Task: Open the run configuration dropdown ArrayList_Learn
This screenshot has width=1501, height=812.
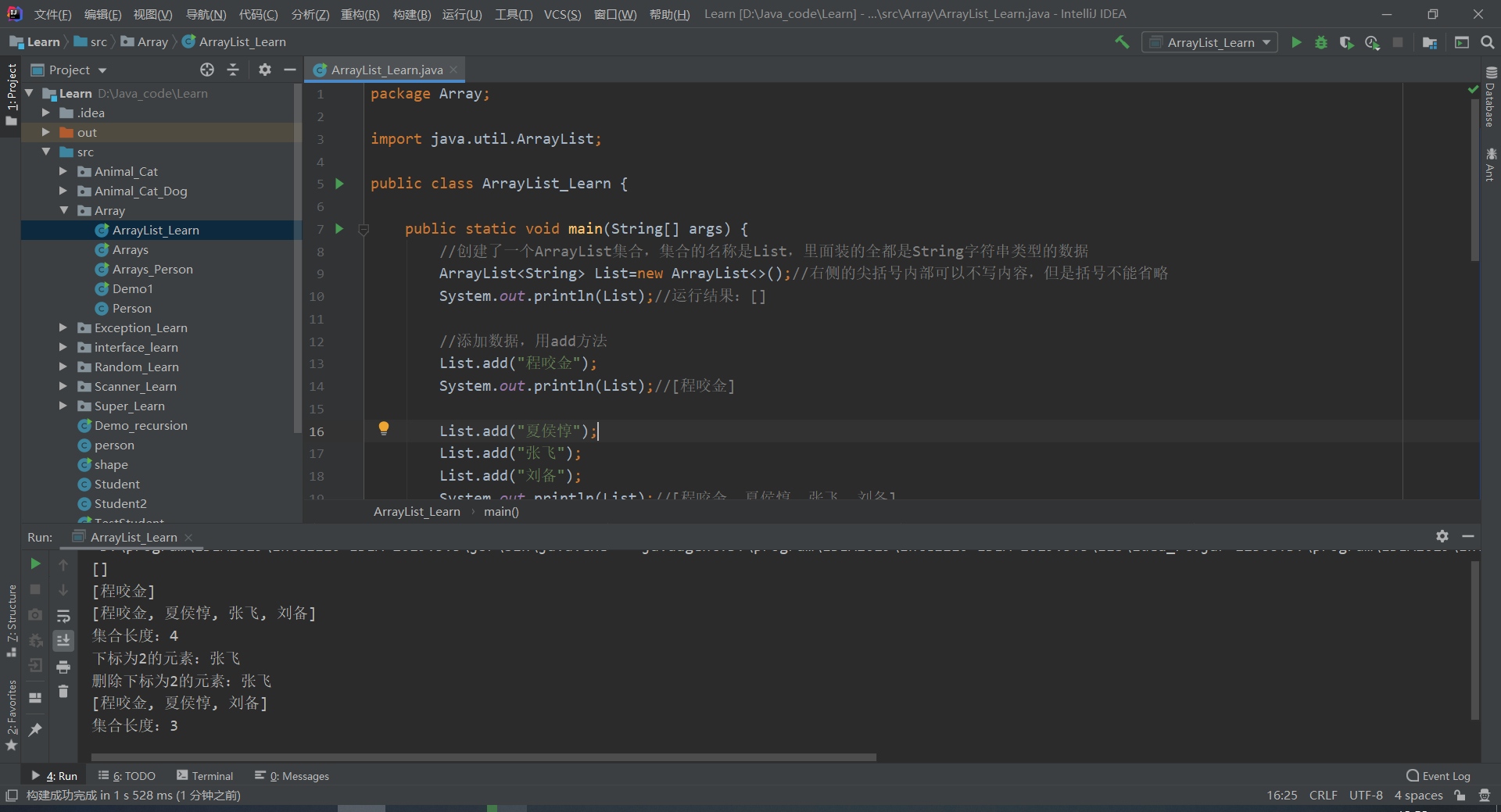Action: pyautogui.click(x=1210, y=42)
